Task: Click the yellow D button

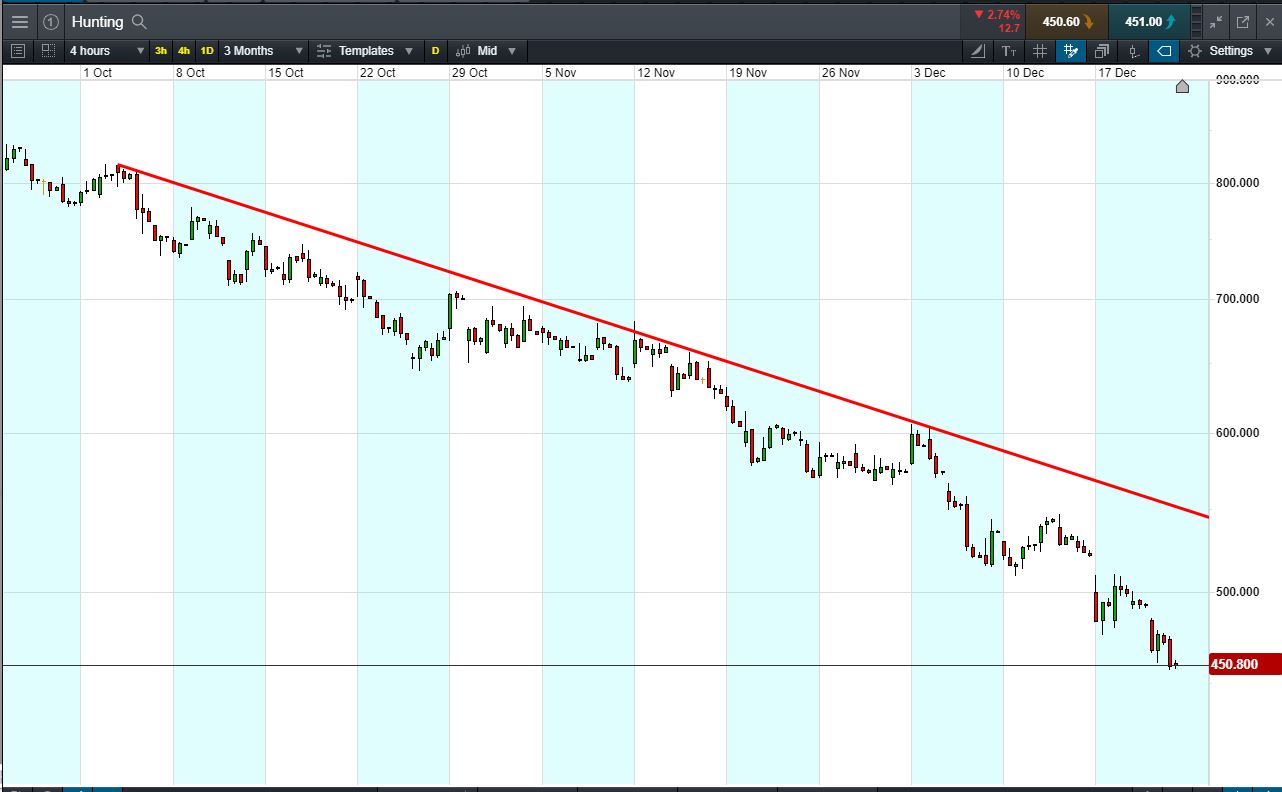Action: coord(435,51)
